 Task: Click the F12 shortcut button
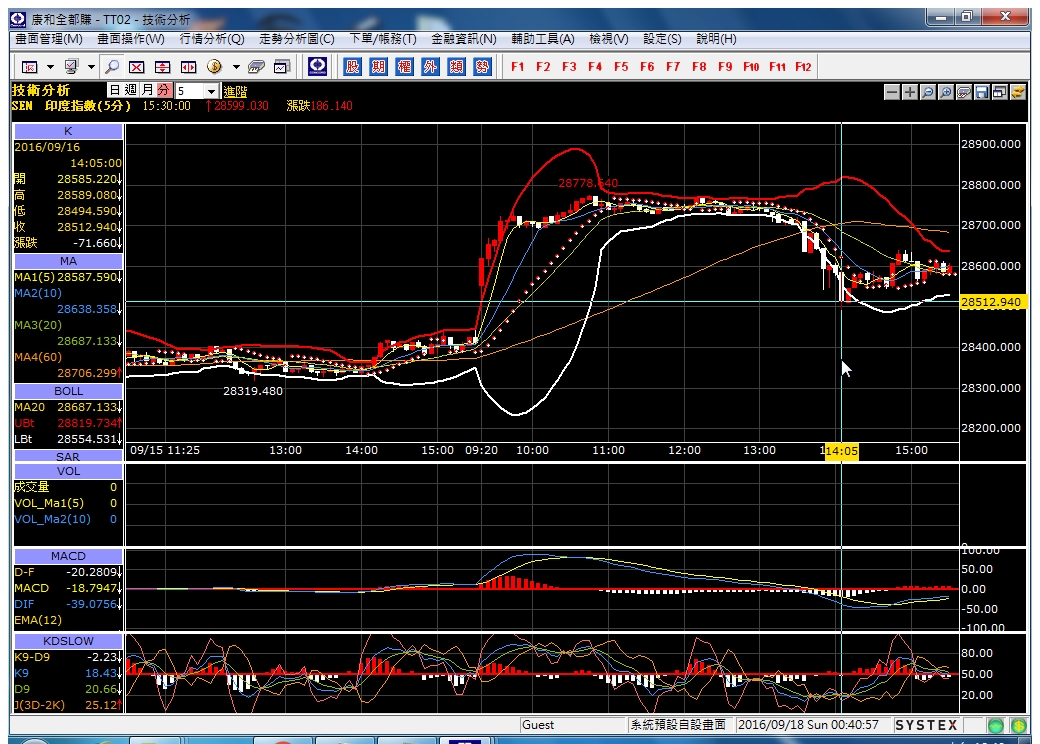pyautogui.click(x=803, y=67)
